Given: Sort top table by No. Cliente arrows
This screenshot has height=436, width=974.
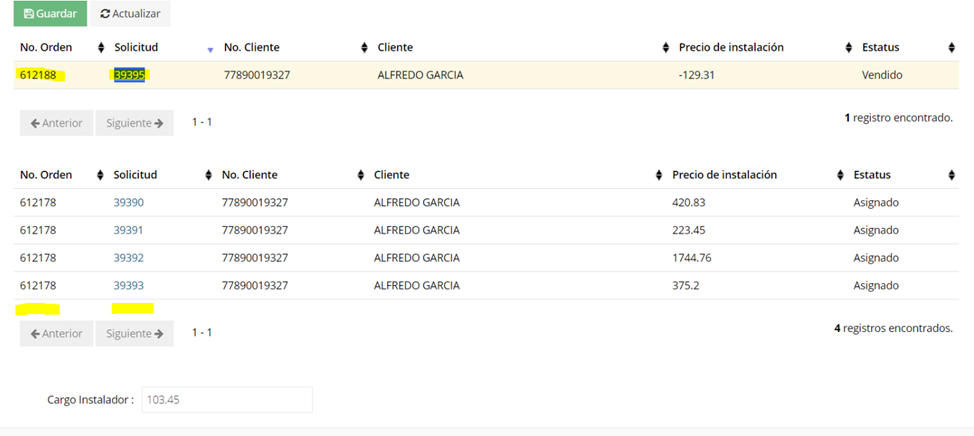Looking at the screenshot, I should (x=365, y=47).
